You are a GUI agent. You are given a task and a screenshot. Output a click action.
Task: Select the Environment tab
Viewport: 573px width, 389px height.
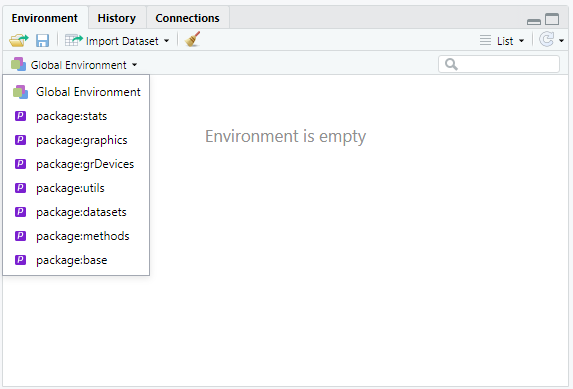(45, 18)
